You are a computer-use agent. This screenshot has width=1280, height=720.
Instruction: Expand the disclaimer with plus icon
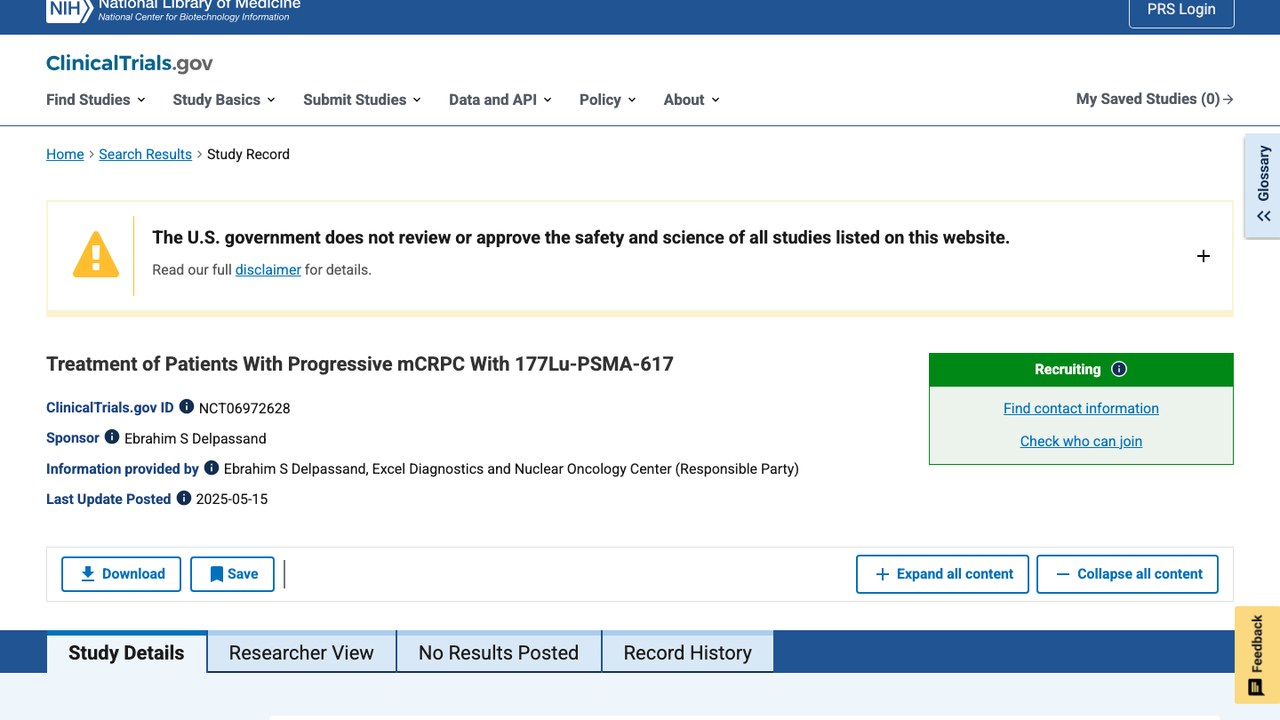coord(1203,256)
